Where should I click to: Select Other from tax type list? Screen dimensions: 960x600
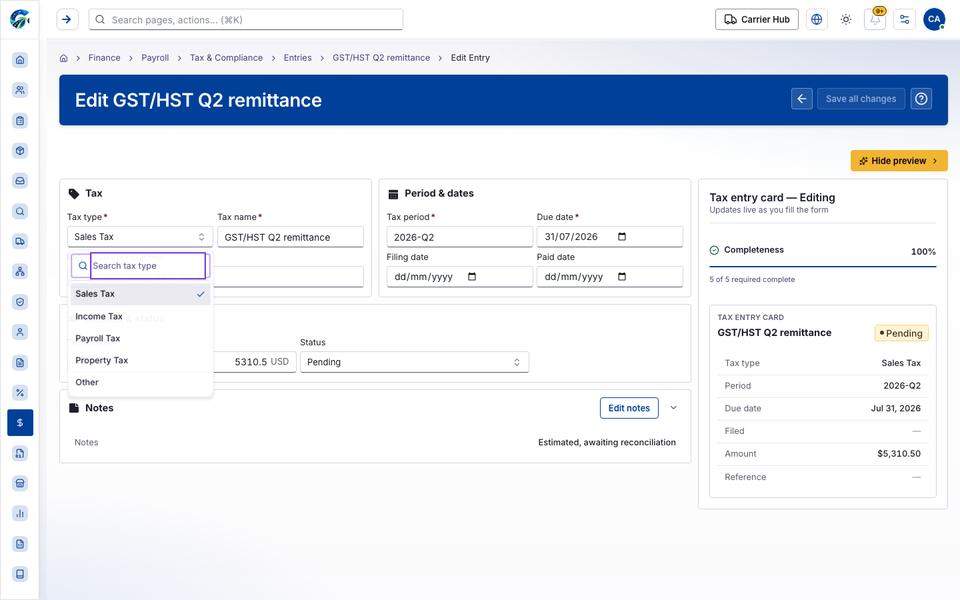tap(140, 383)
